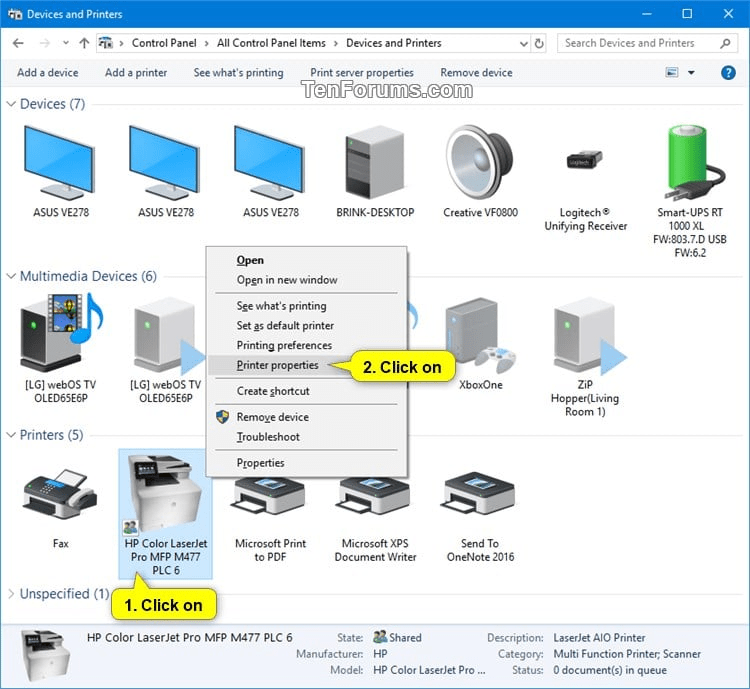Expand the Unspecified (1) group
Viewport: 750px width, 689px height.
[12, 594]
